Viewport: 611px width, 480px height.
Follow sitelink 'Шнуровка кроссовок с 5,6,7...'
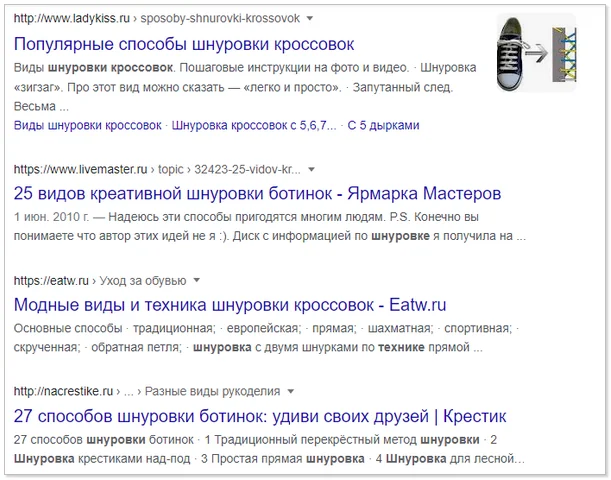(x=254, y=125)
